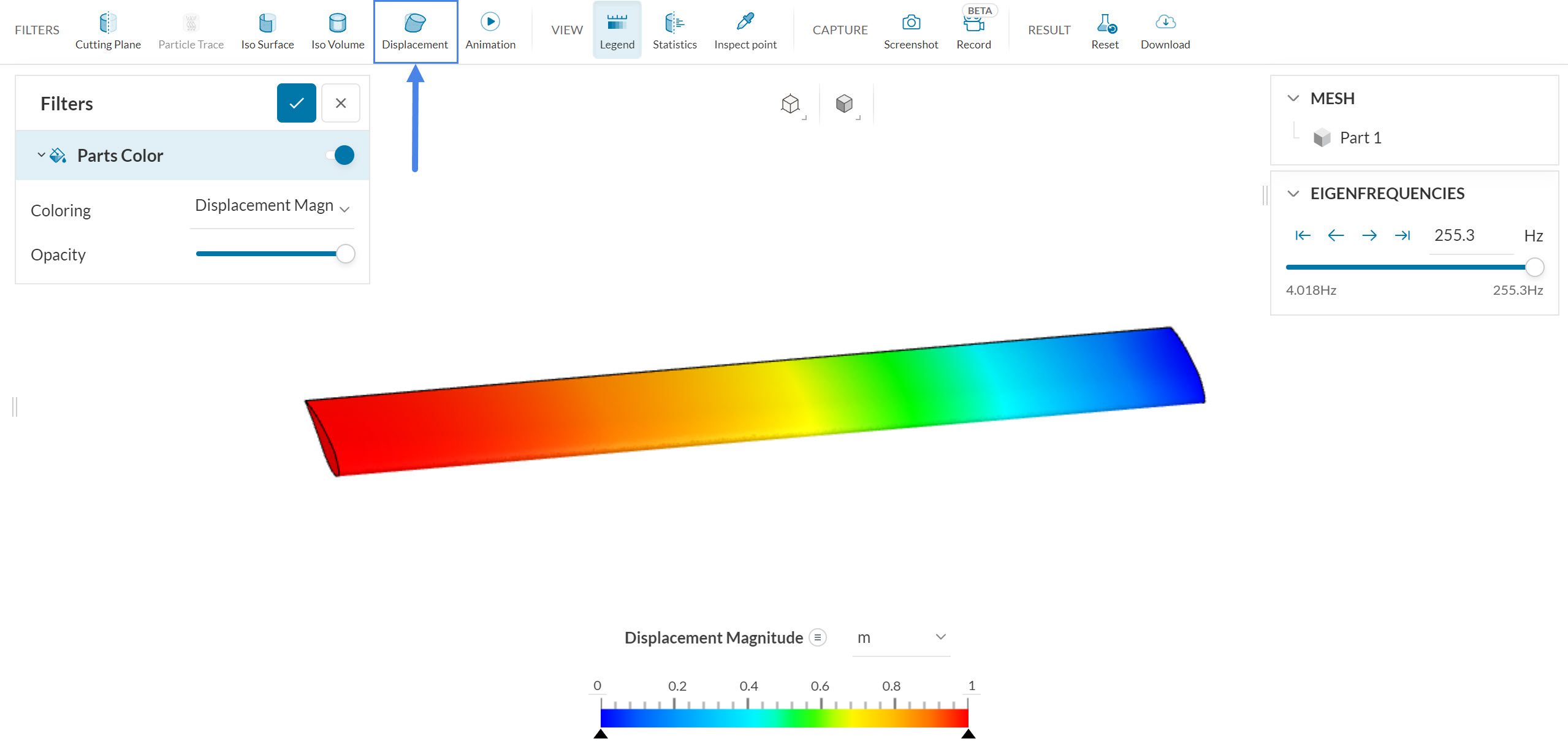Activate the Inspect point tool
The height and width of the screenshot is (744, 1568).
click(x=745, y=31)
